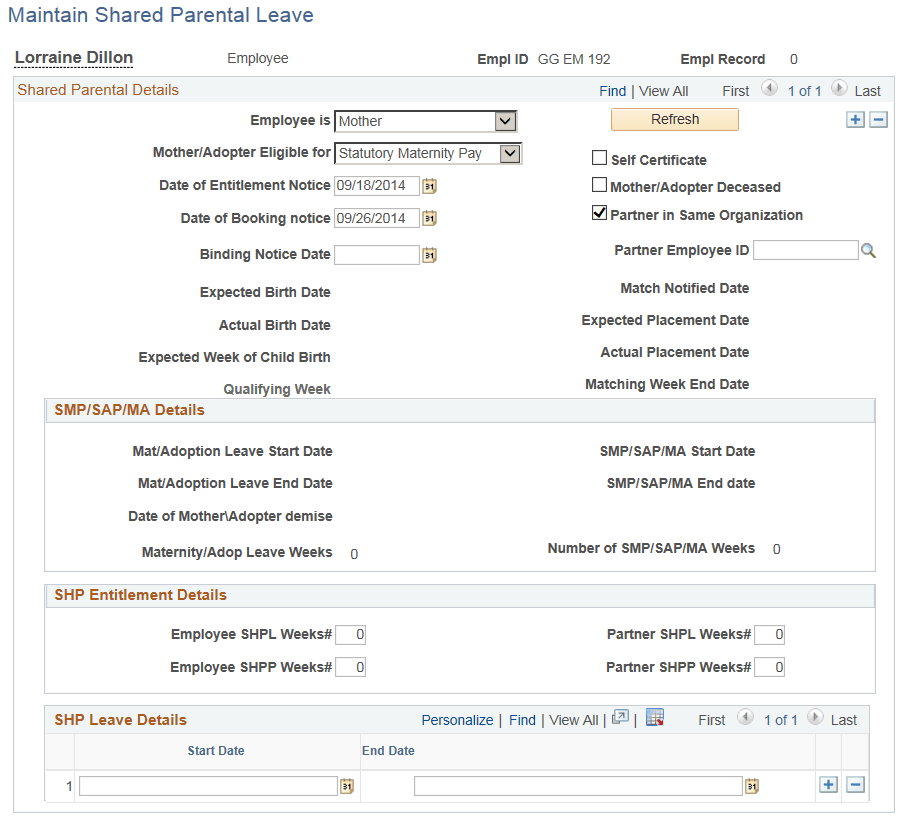Add a Shared Parental Details row

tap(856, 120)
